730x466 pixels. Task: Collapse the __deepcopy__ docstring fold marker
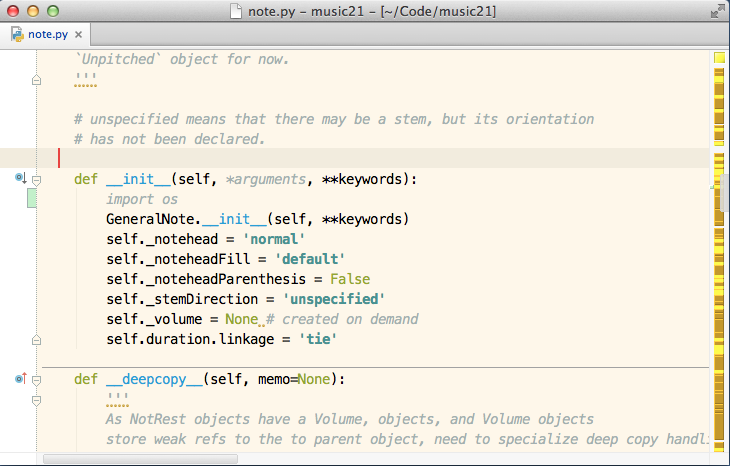coord(36,400)
